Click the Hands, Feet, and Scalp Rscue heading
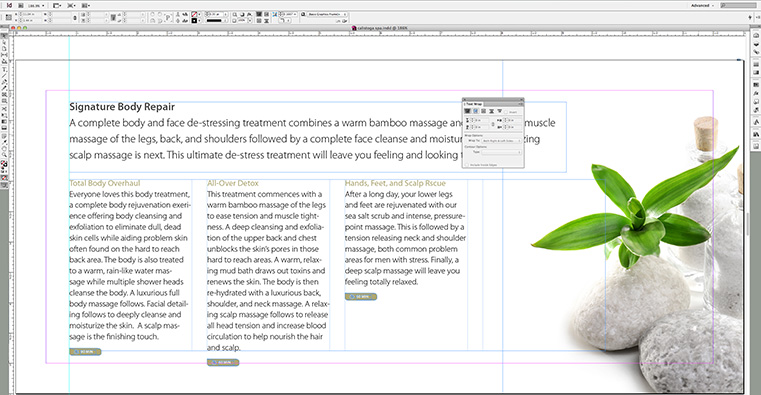Screen dimensions: 761x395 [395, 183]
